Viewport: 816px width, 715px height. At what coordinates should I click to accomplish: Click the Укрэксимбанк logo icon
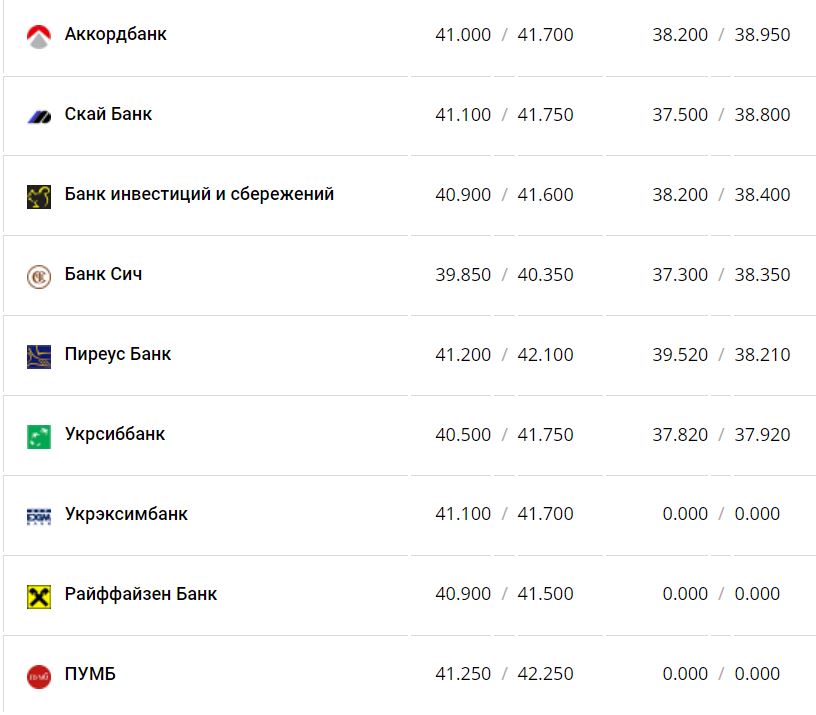coord(38,516)
